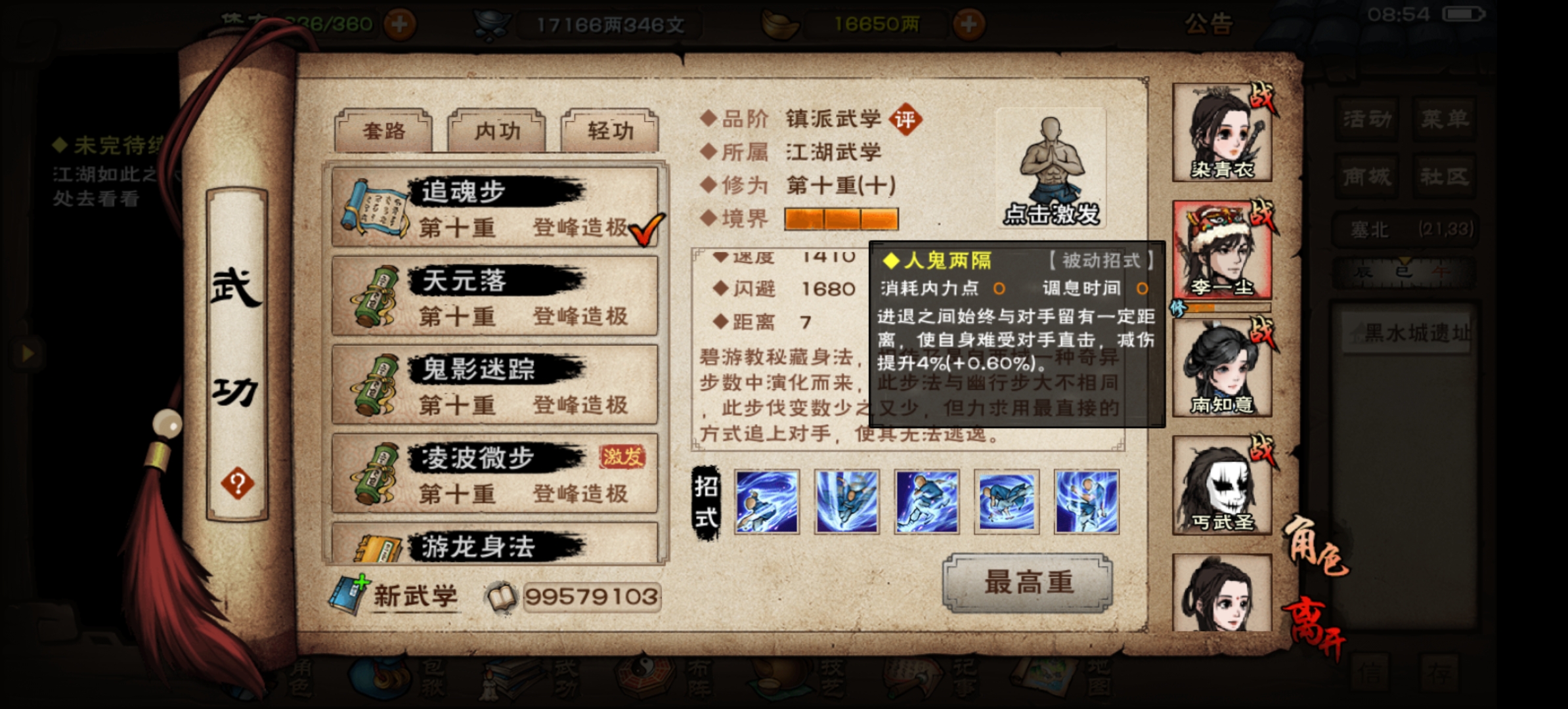The height and width of the screenshot is (709, 1568).
Task: Click the red help question mark icon
Action: pos(237,484)
